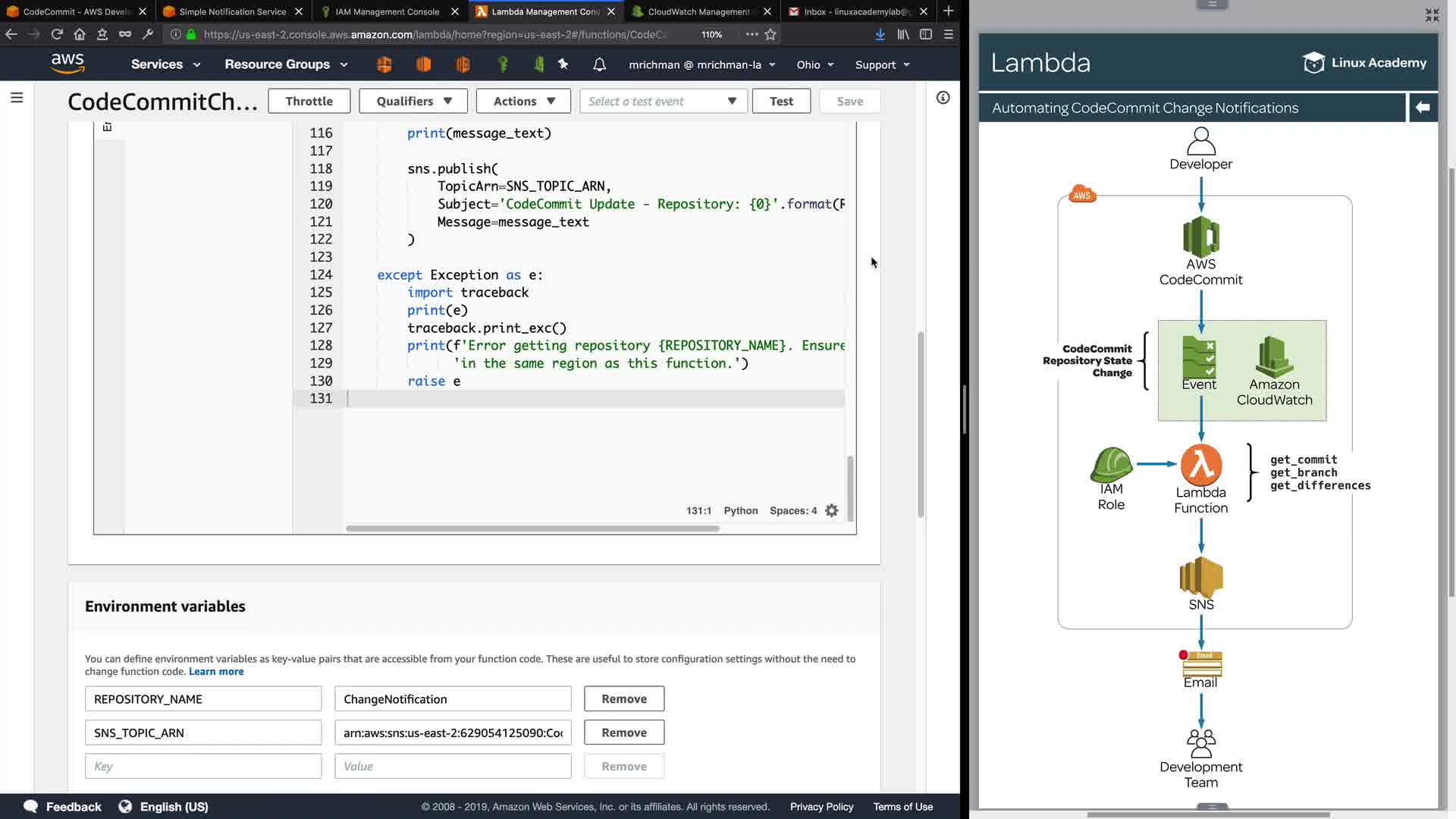1456x819 pixels.
Task: Click the empty Key input field
Action: click(x=202, y=766)
